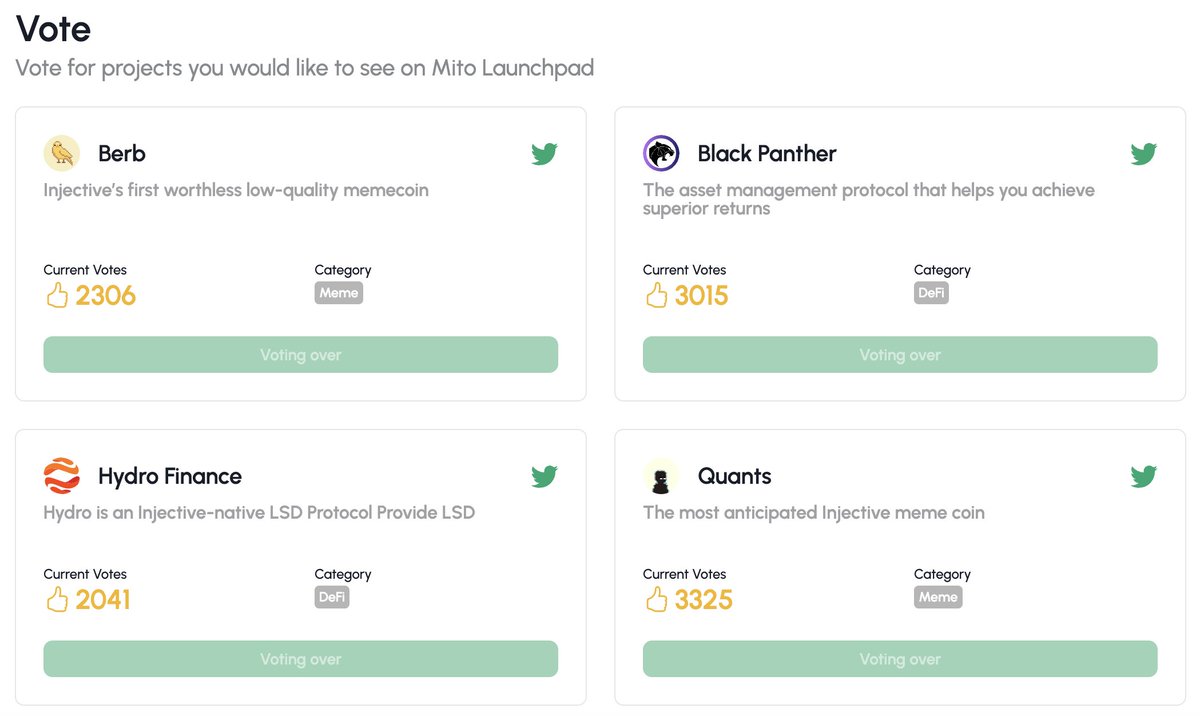This screenshot has height=716, width=1200.
Task: Open Hydro Finance's Twitter icon
Action: coord(544,476)
